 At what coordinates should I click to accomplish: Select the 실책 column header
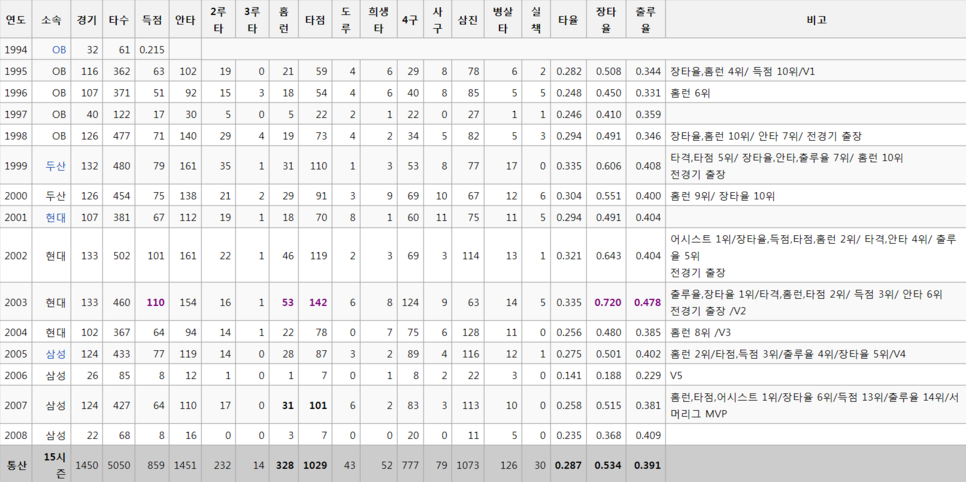pos(535,20)
